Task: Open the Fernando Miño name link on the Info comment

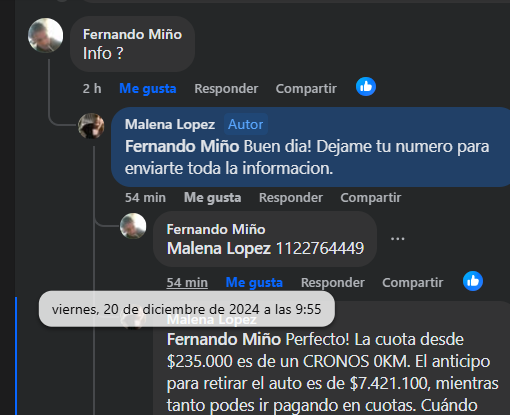Action: coord(132,34)
